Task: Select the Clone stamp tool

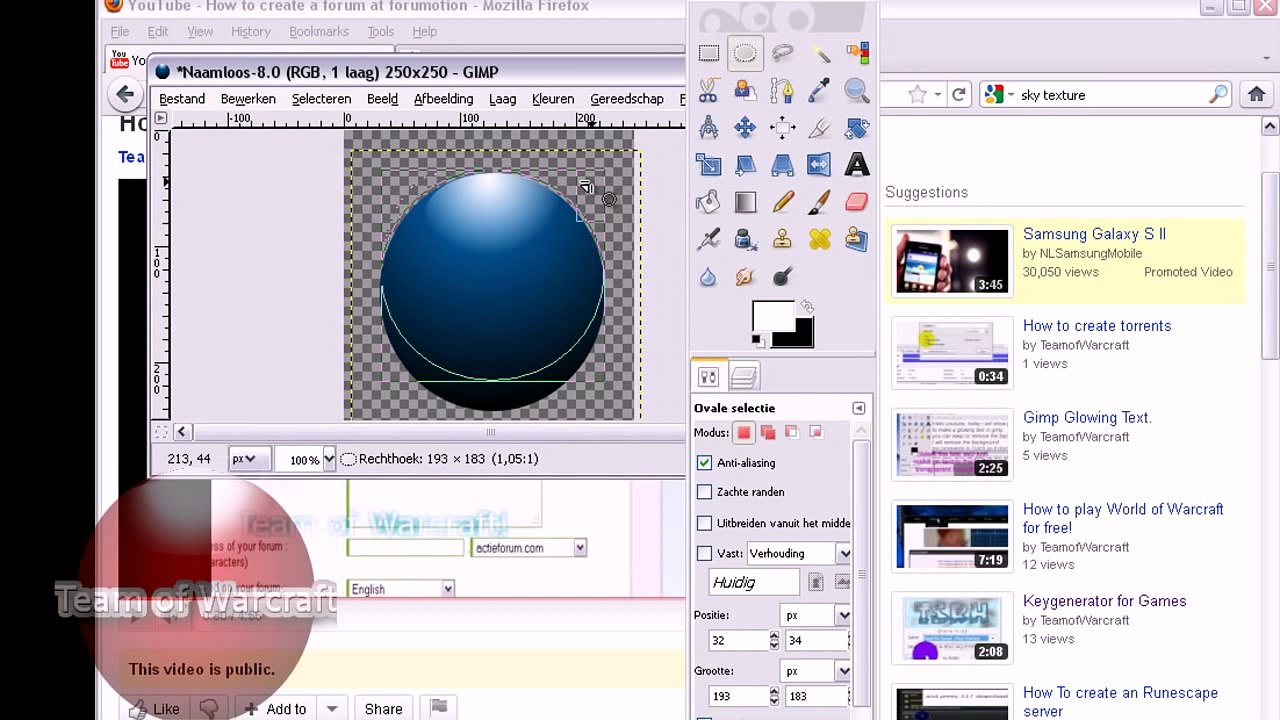Action: [x=782, y=239]
